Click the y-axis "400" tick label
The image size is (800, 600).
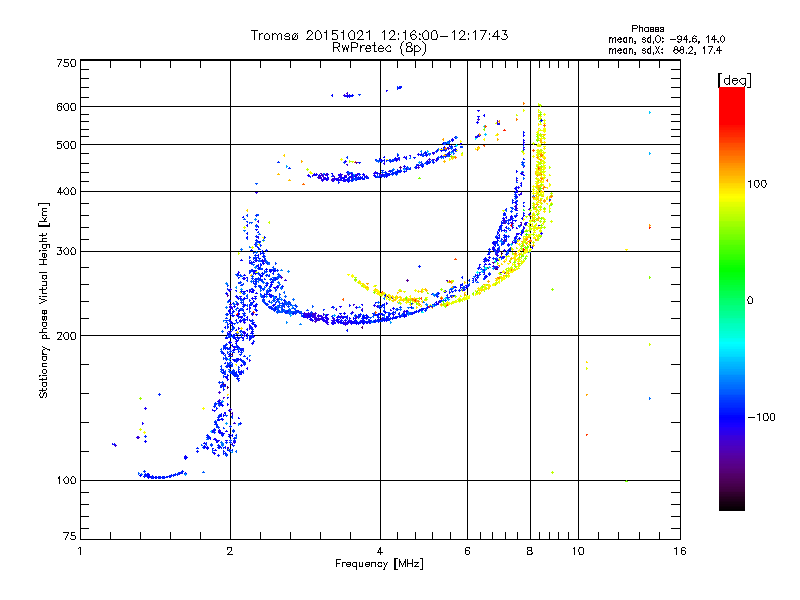click(x=66, y=192)
